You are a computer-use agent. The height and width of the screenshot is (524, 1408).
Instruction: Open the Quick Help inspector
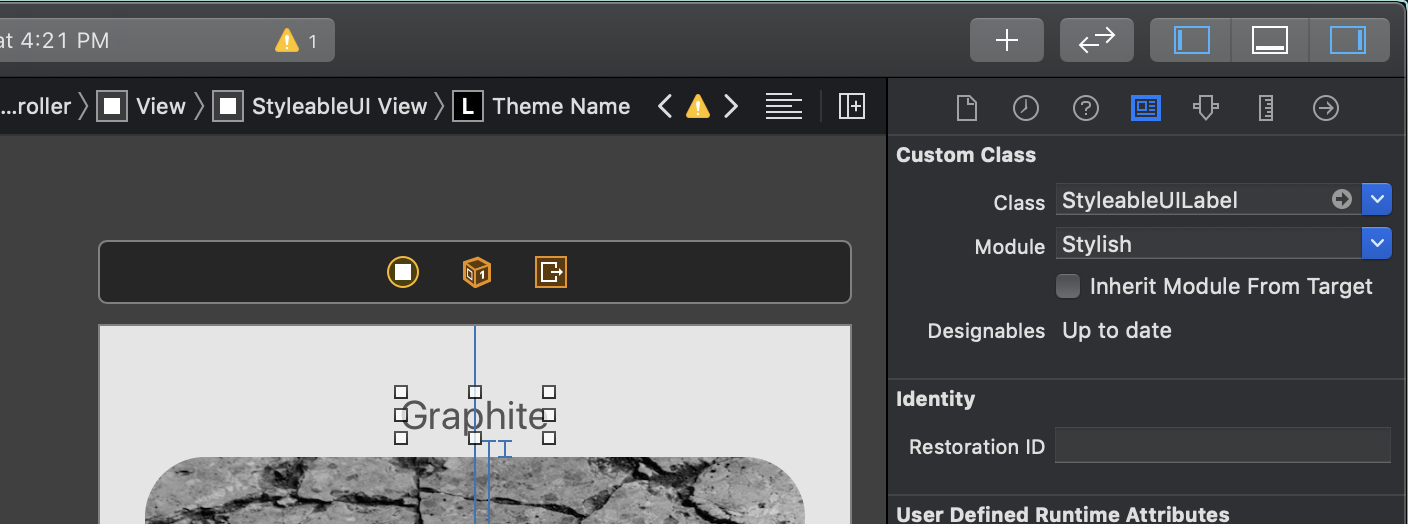tap(1086, 108)
